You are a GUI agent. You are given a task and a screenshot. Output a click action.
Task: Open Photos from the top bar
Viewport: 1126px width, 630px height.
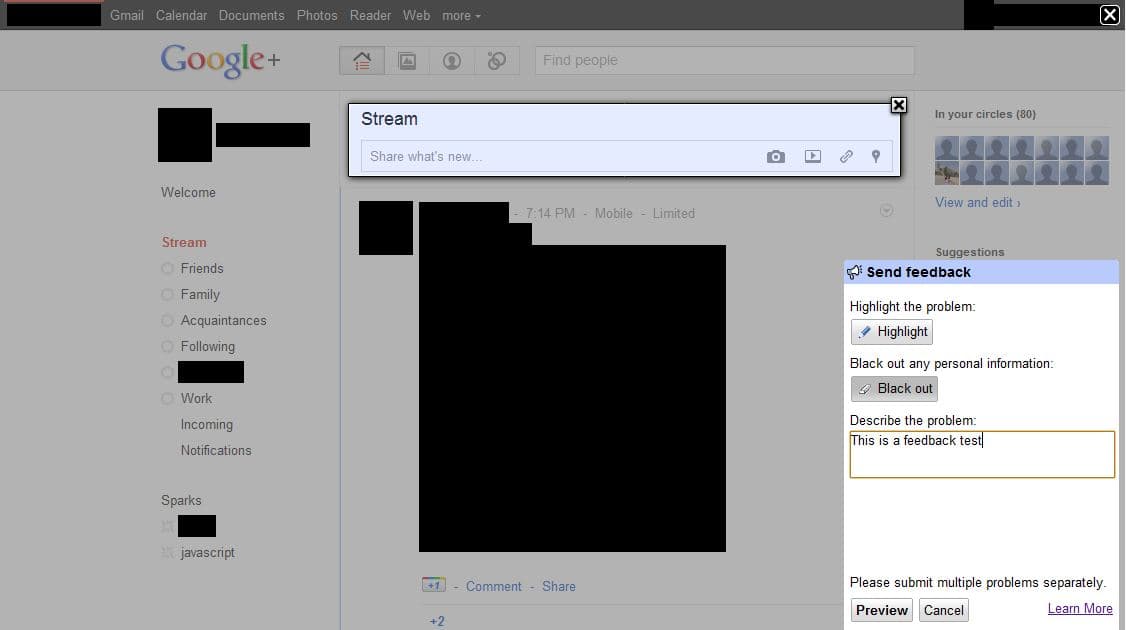pyautogui.click(x=317, y=15)
